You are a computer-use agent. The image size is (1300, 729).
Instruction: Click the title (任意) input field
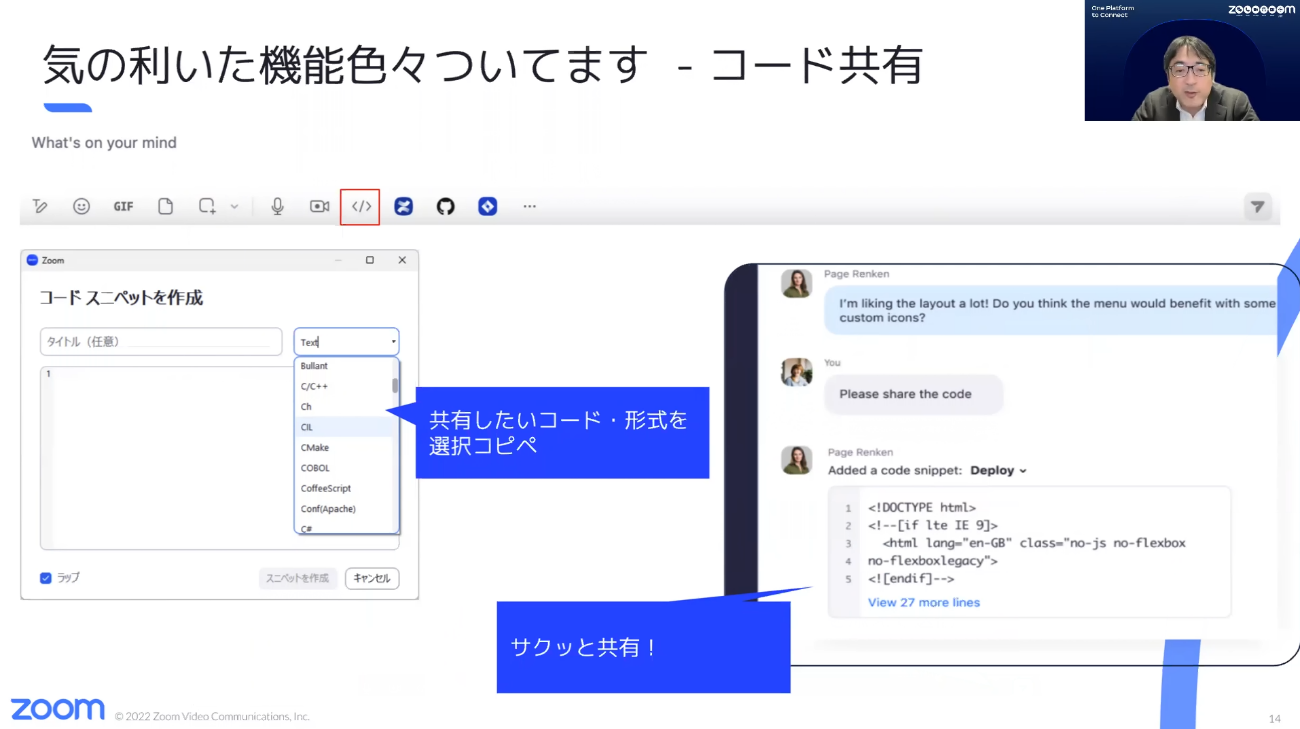click(x=161, y=341)
